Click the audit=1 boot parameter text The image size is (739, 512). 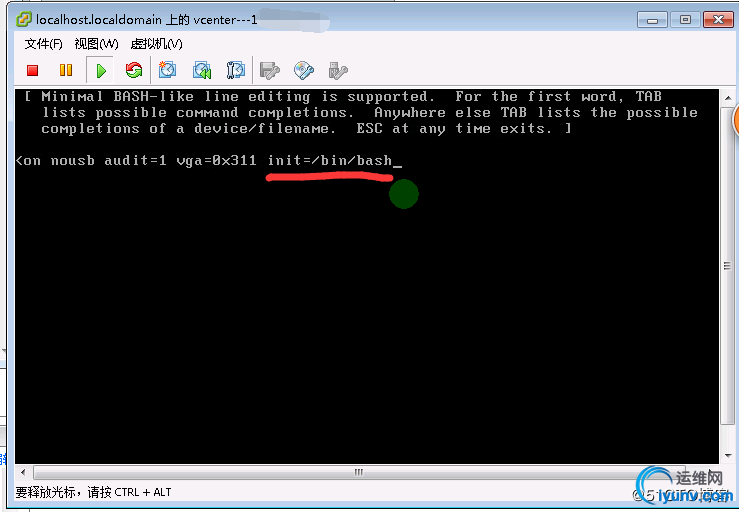135,160
